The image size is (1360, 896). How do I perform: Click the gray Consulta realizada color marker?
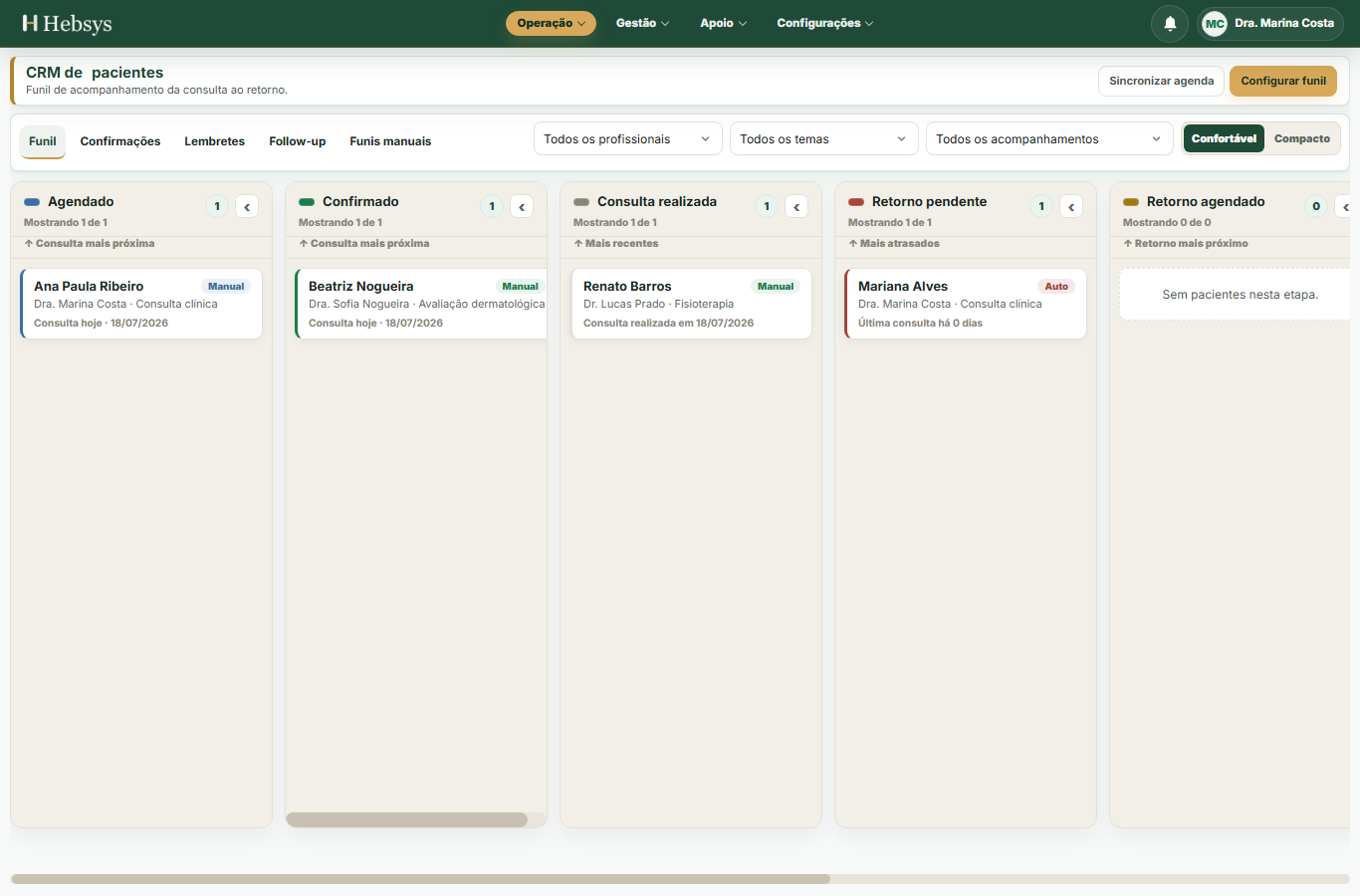(x=581, y=202)
